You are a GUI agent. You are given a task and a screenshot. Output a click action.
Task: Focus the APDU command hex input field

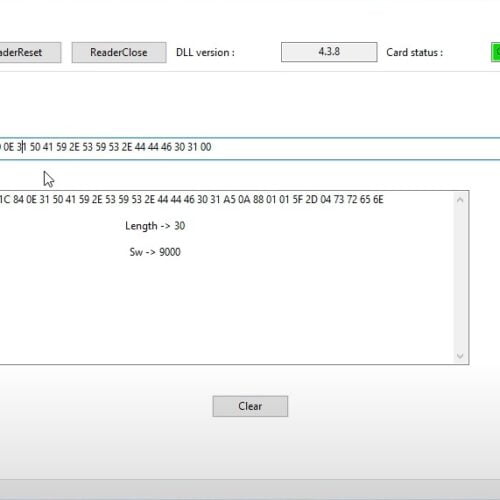coord(250,148)
